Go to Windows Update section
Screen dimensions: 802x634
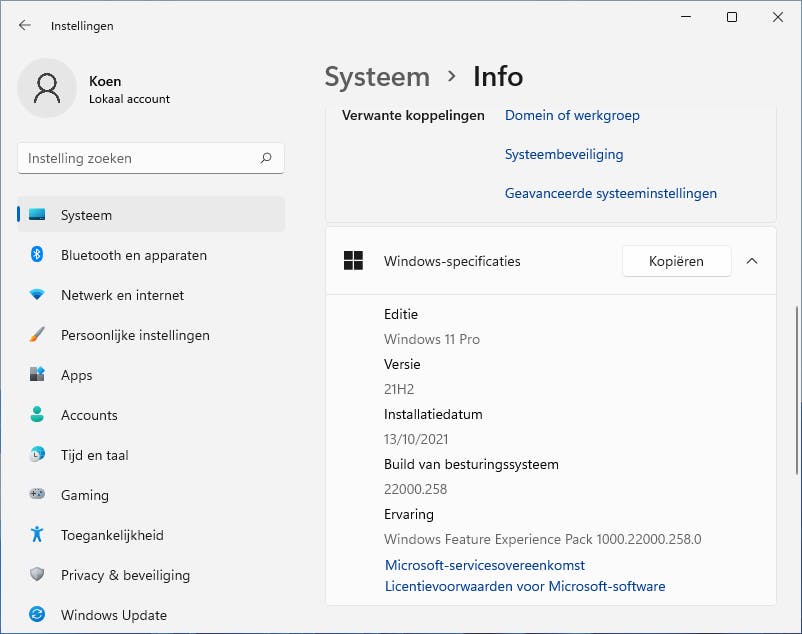click(113, 615)
